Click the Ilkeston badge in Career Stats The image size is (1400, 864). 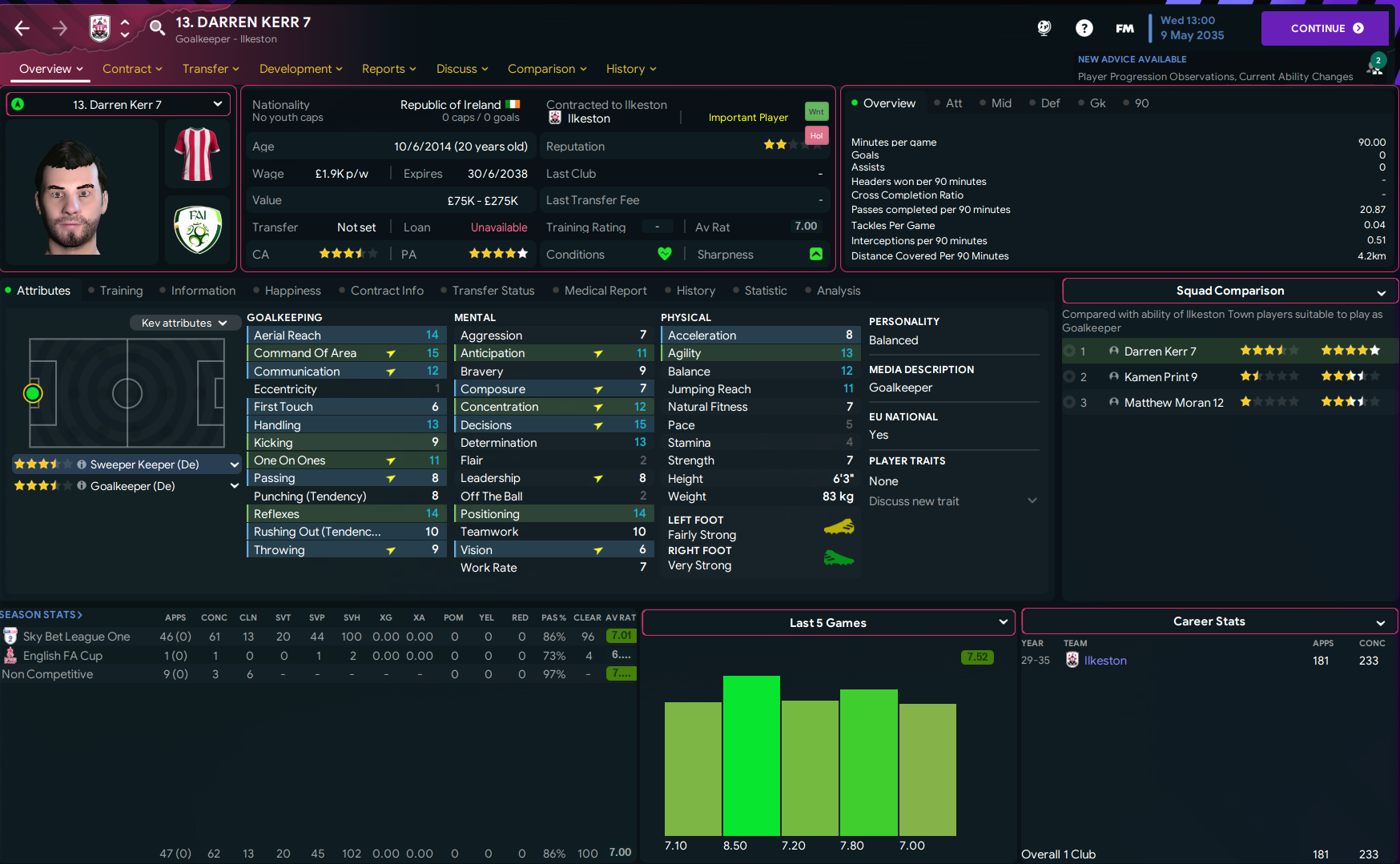(x=1072, y=660)
